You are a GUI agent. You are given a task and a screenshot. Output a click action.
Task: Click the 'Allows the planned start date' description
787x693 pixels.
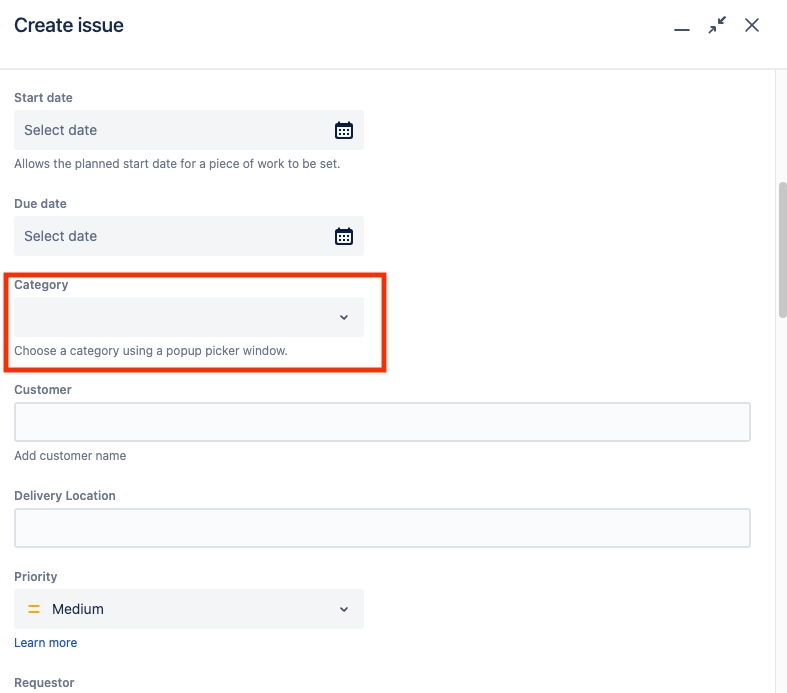click(x=177, y=164)
